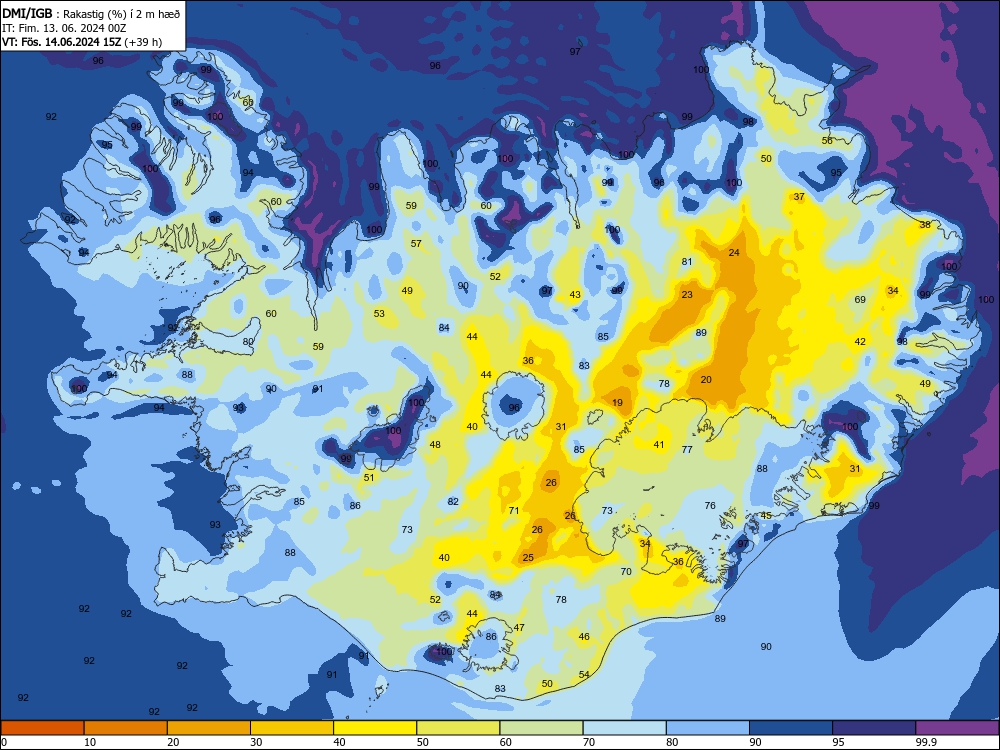Click the 99.9 legend tick label
Screen dimensions: 1000x750
(x=926, y=742)
